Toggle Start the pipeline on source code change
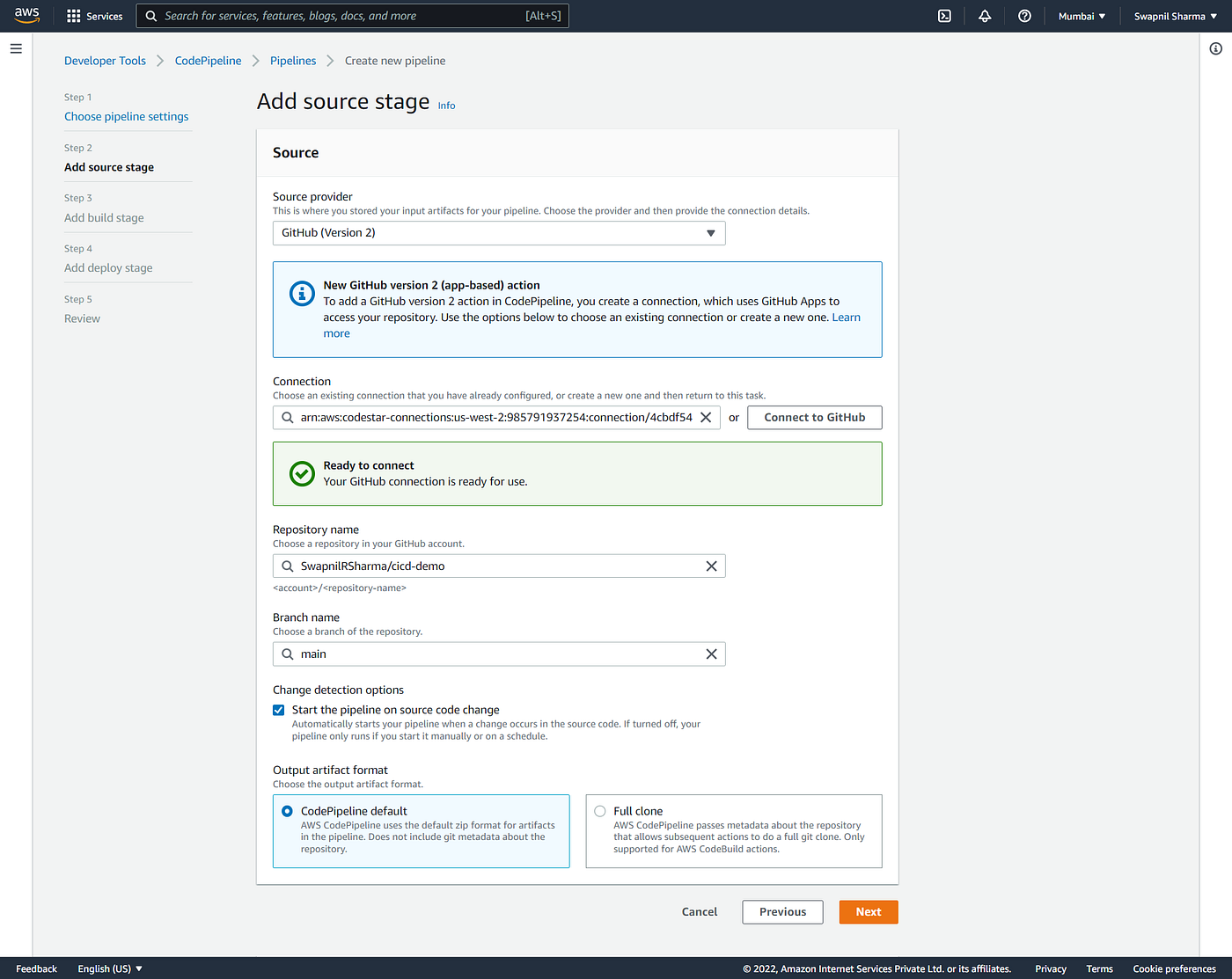Screen dimensions: 1232x979 (x=279, y=710)
